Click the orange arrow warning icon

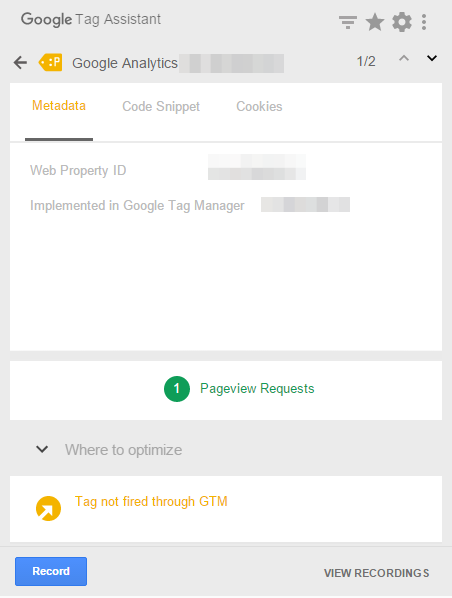coord(48,508)
